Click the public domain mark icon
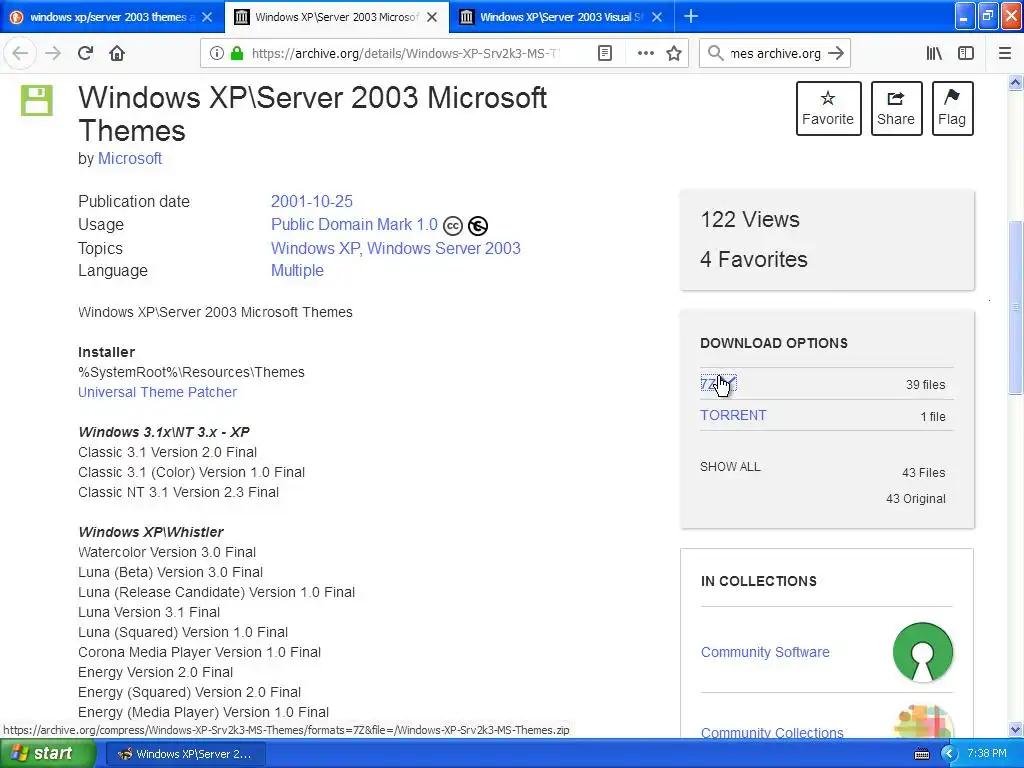Viewport: 1024px width, 768px height. tap(478, 226)
